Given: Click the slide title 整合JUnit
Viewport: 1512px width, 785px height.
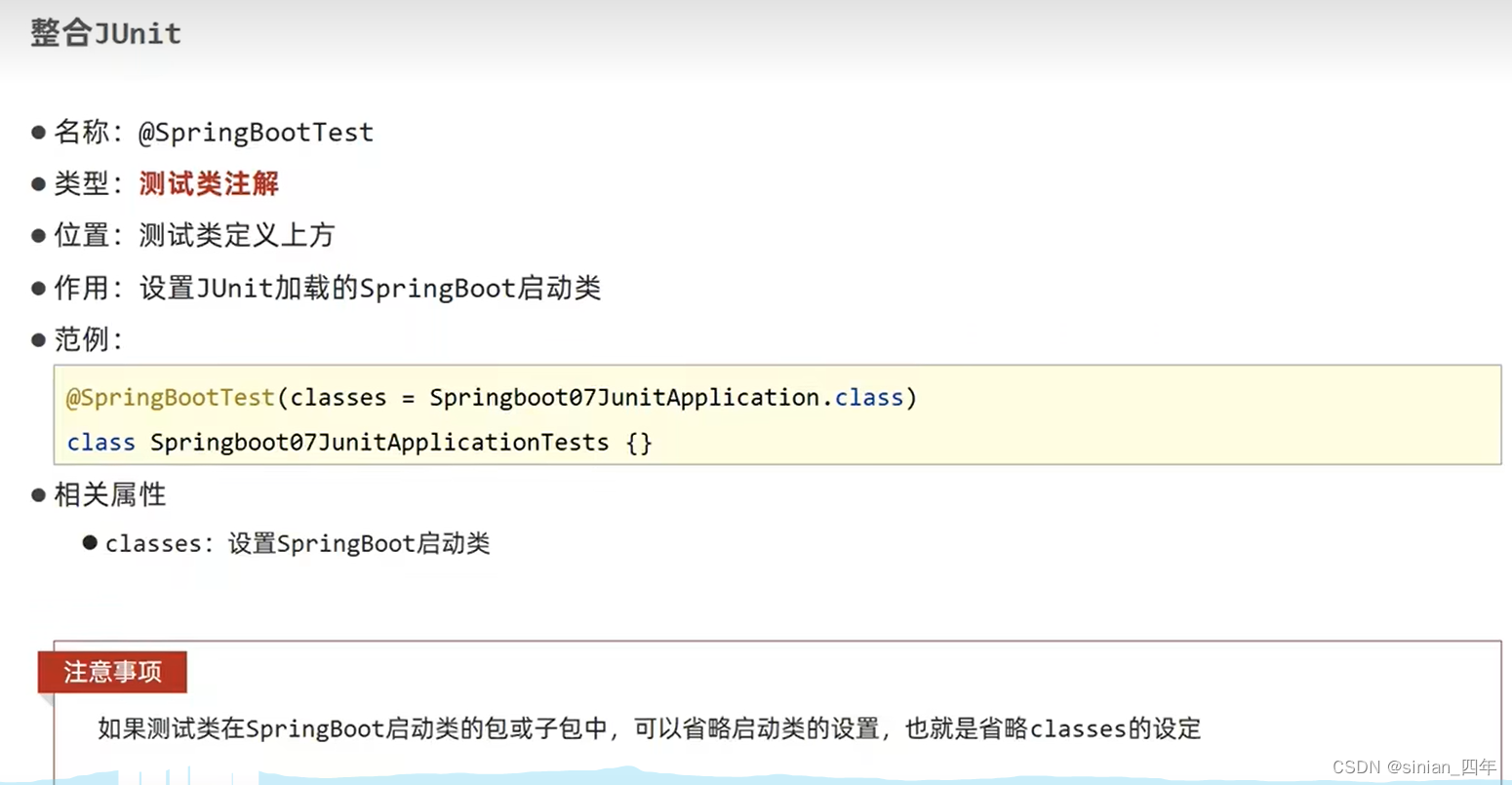Looking at the screenshot, I should coord(105,33).
